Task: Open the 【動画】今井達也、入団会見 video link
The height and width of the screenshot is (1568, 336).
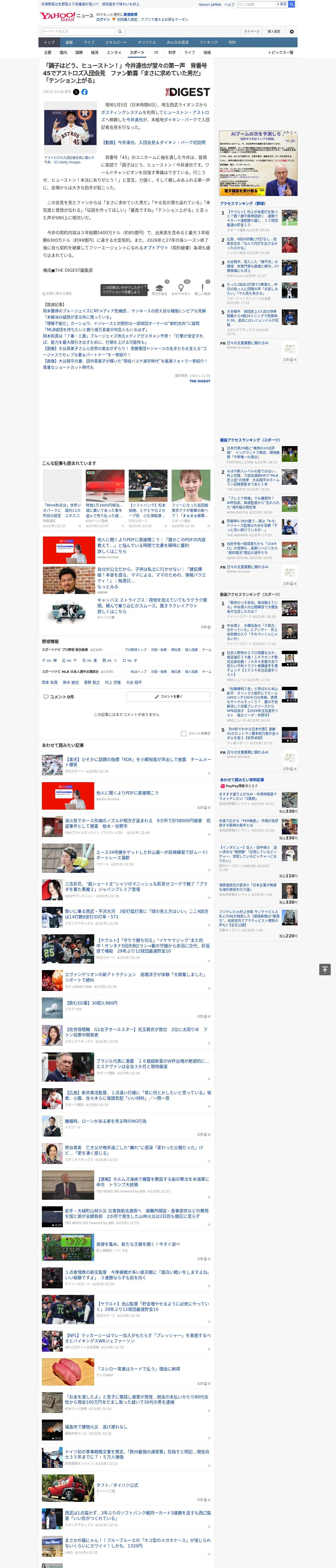Action: [153, 142]
